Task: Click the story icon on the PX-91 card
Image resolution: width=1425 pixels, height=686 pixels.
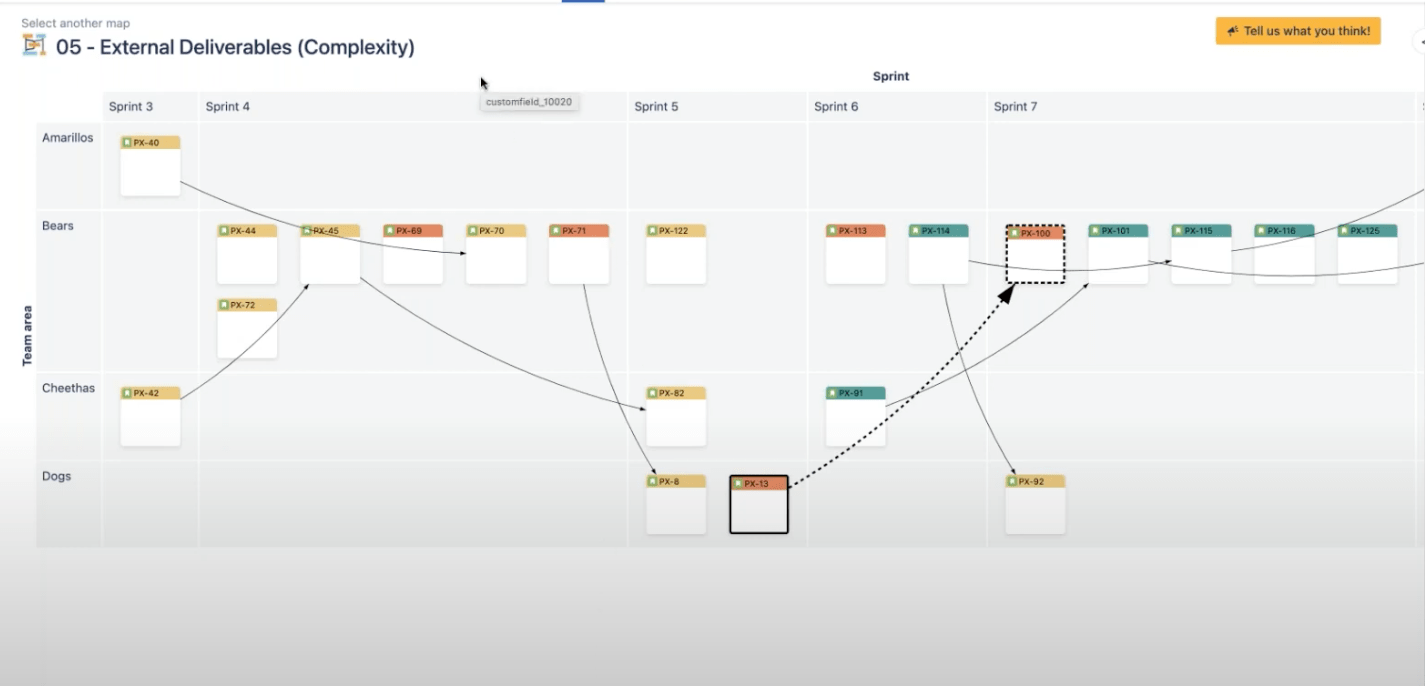Action: click(832, 393)
